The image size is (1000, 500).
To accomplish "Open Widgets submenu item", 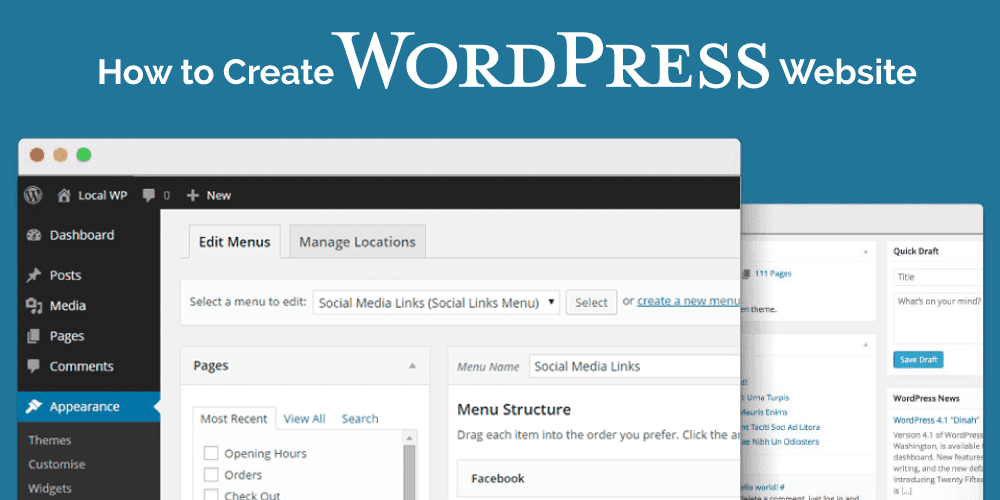I will [50, 489].
